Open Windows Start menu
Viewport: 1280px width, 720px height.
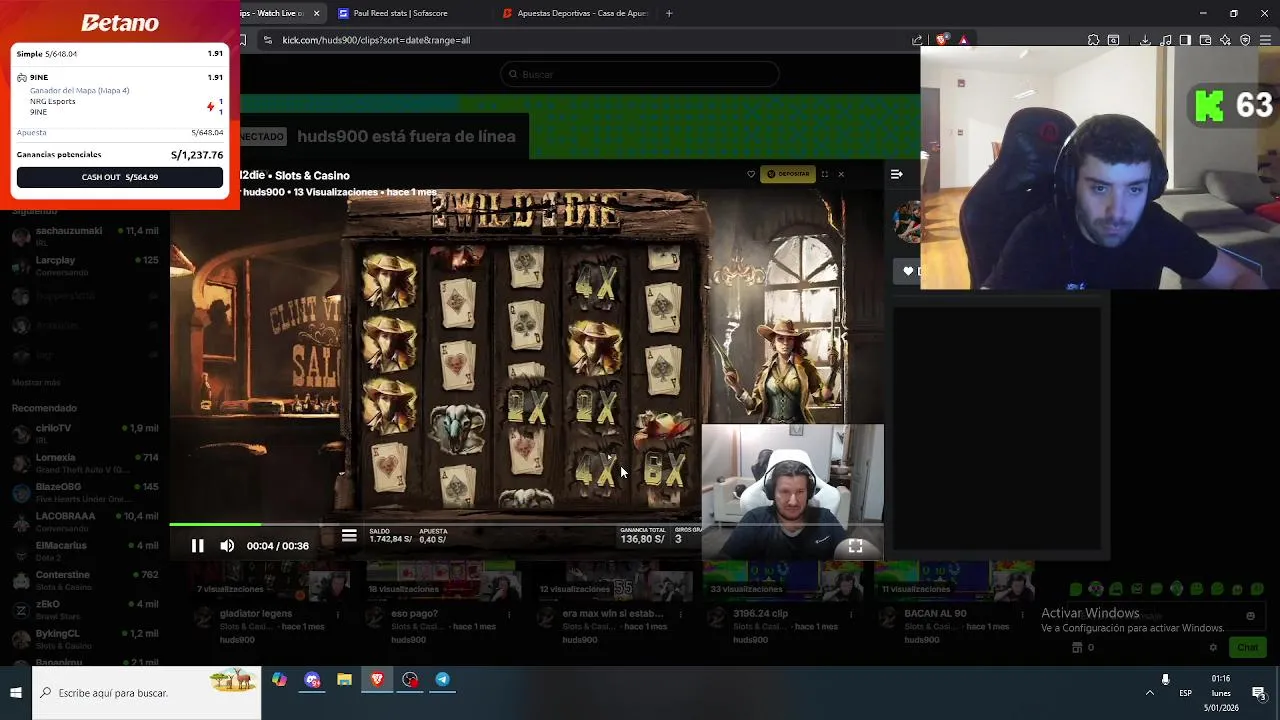click(x=16, y=693)
